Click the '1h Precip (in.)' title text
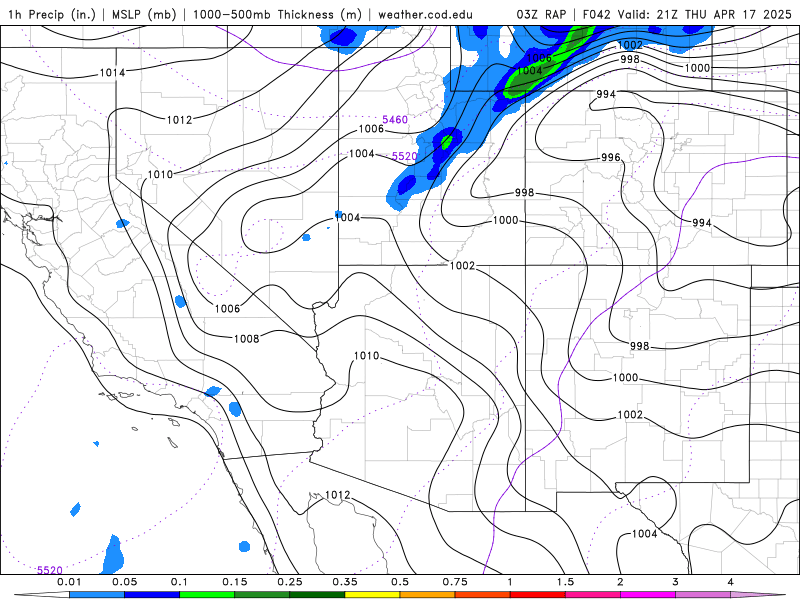The height and width of the screenshot is (600, 800). tap(52, 14)
